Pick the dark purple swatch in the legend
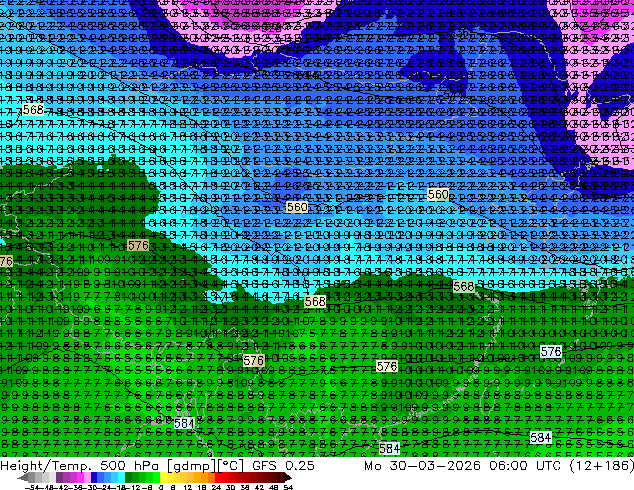The height and width of the screenshot is (490, 634). pos(59,478)
